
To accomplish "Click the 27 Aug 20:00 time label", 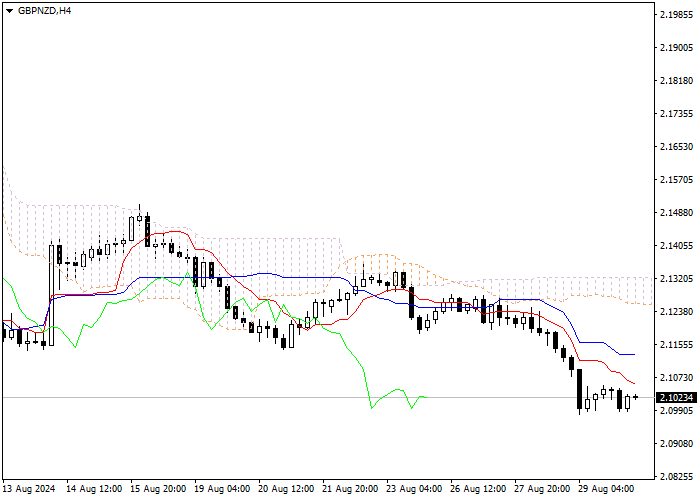I will (542, 489).
